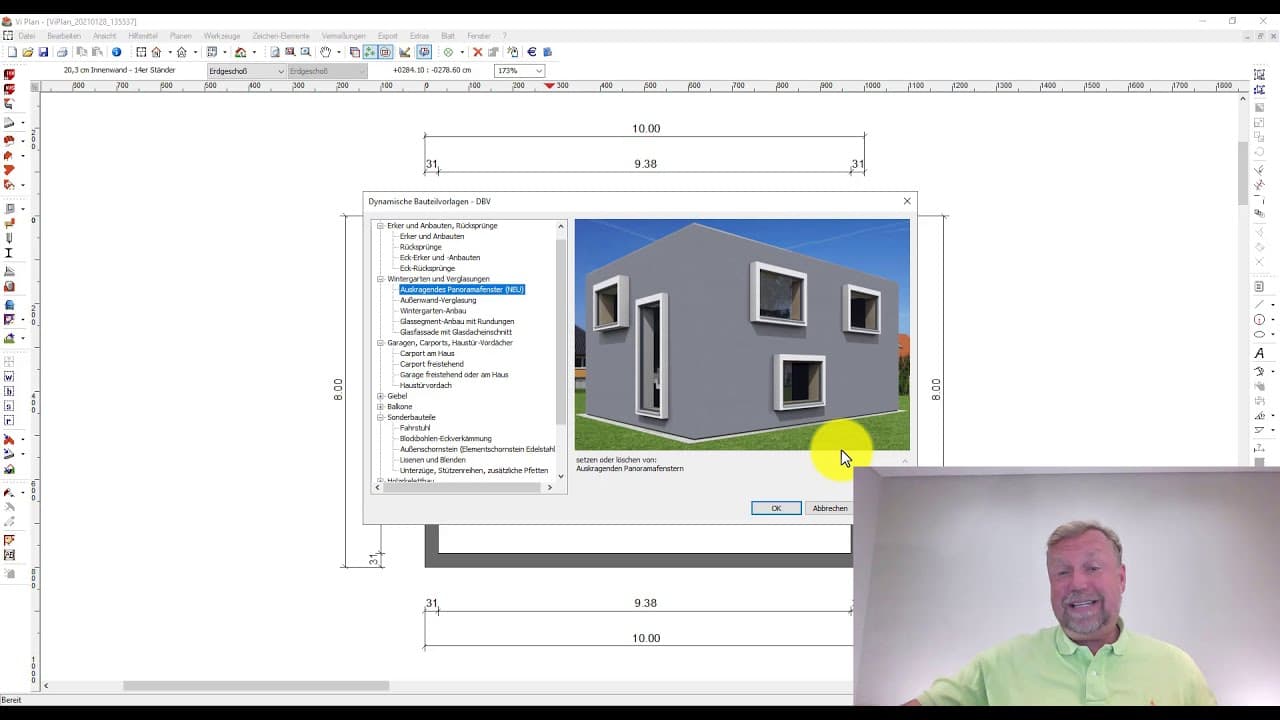Click the panorama window preview image
This screenshot has width=1280, height=720.
742,335
